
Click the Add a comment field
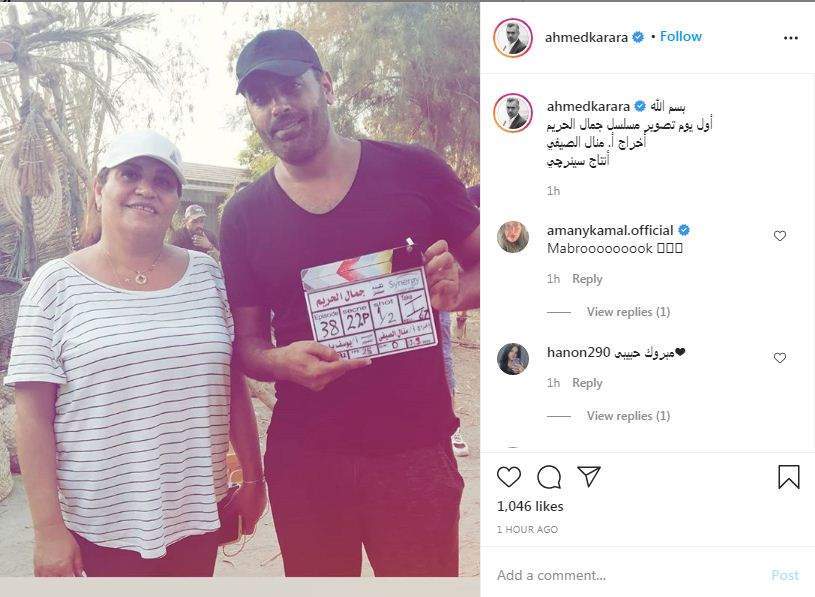629,575
